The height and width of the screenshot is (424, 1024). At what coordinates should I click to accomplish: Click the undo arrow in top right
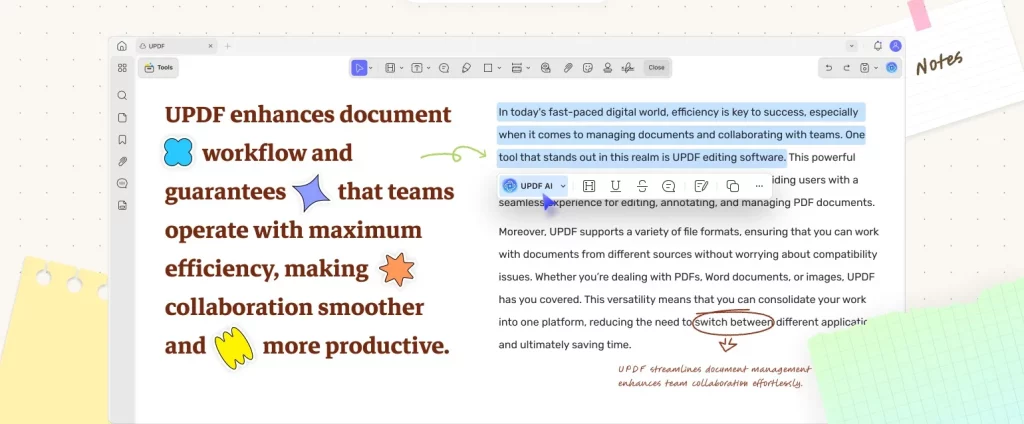point(828,68)
